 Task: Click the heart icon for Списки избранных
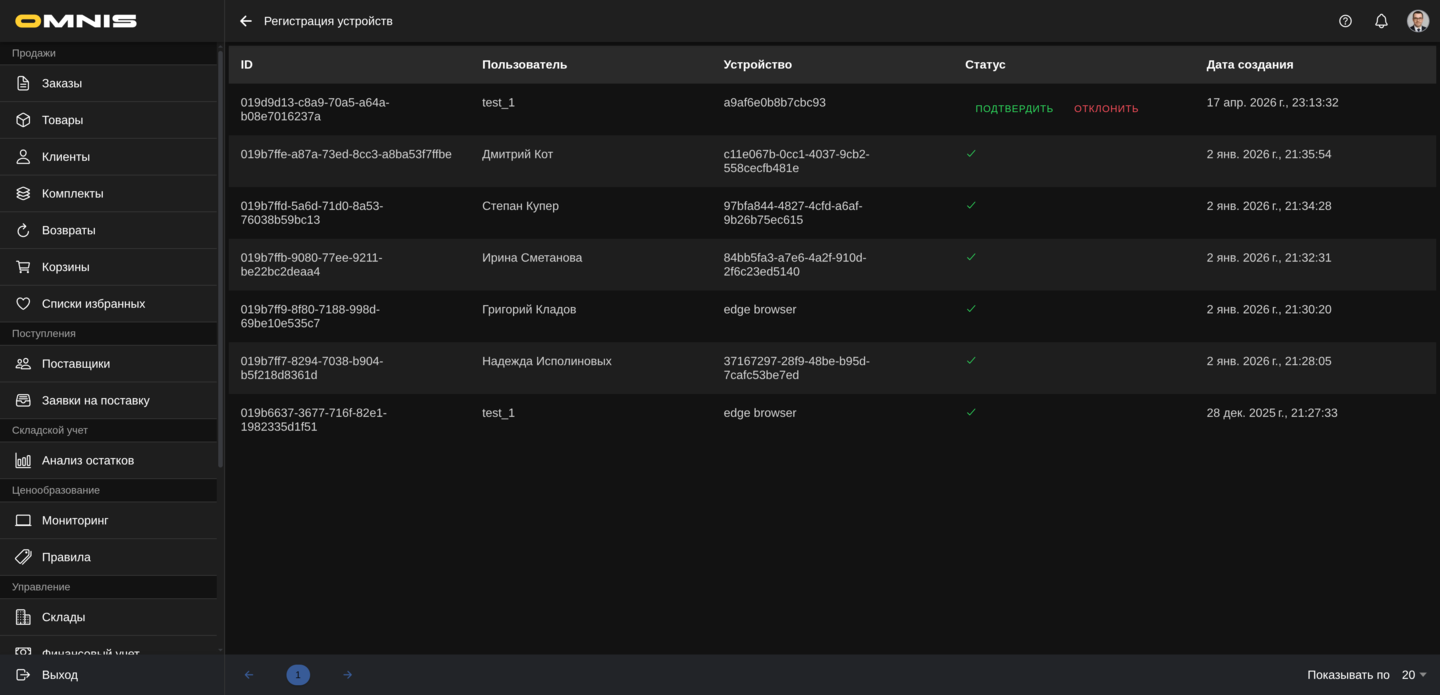tap(23, 304)
